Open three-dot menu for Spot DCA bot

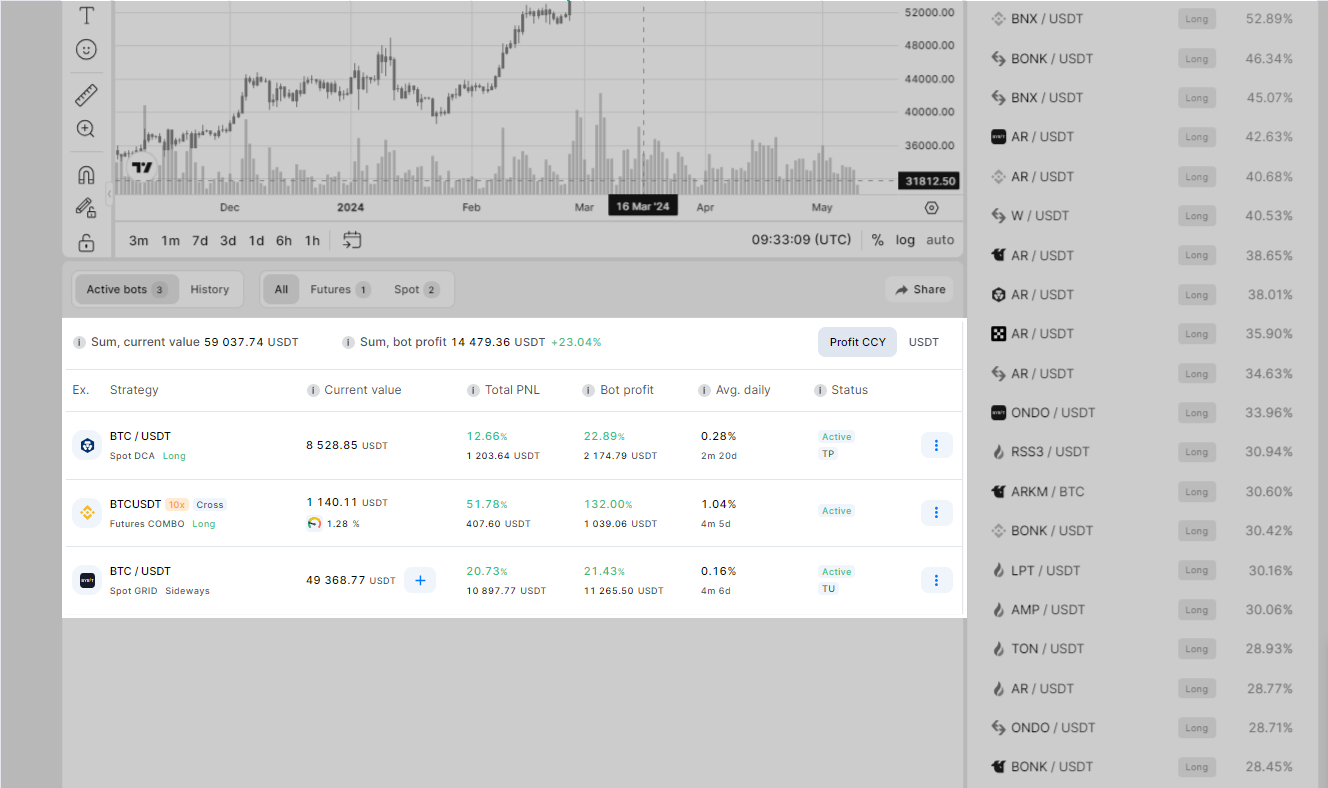pyautogui.click(x=936, y=445)
